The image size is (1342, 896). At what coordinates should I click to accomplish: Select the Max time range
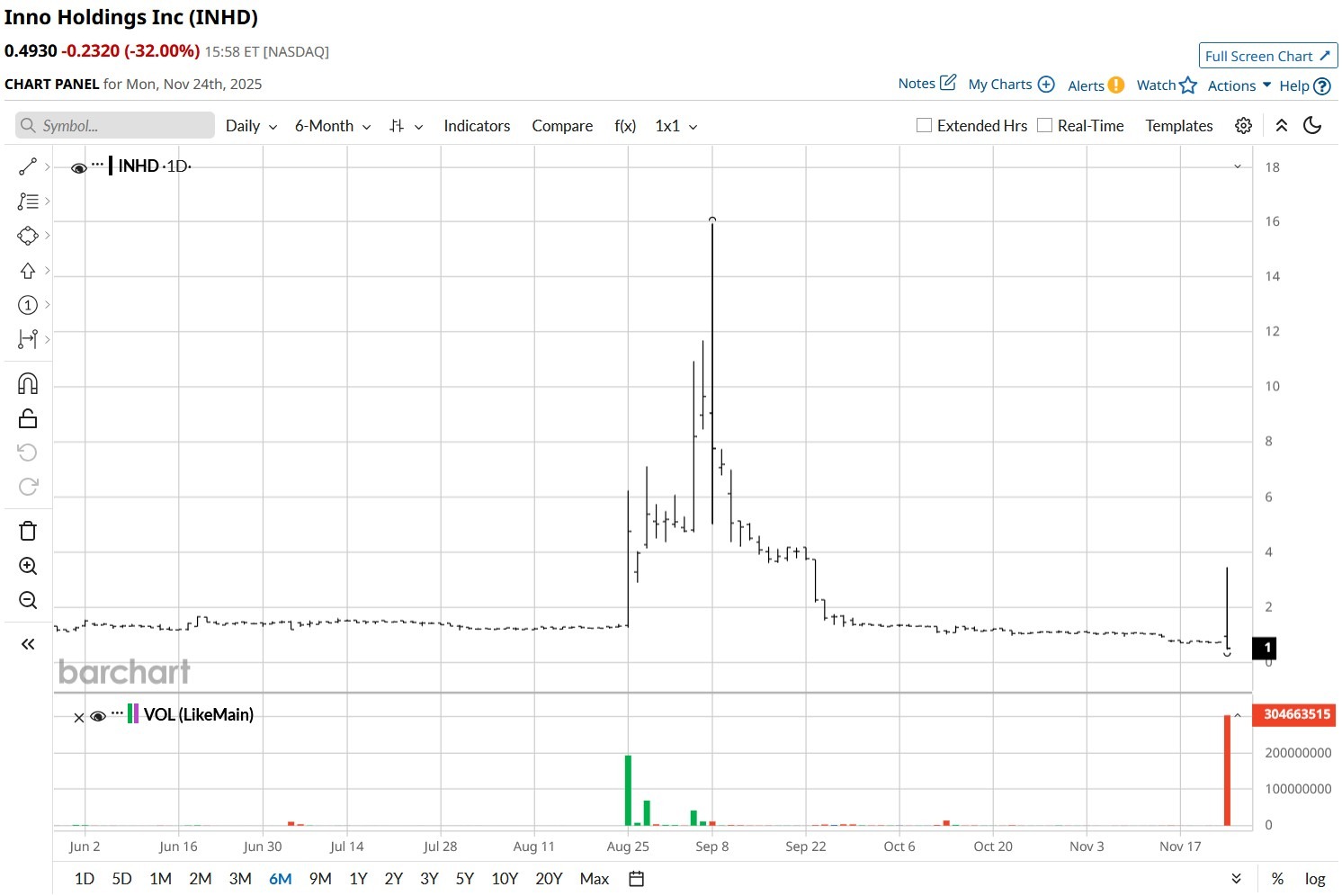pyautogui.click(x=595, y=879)
